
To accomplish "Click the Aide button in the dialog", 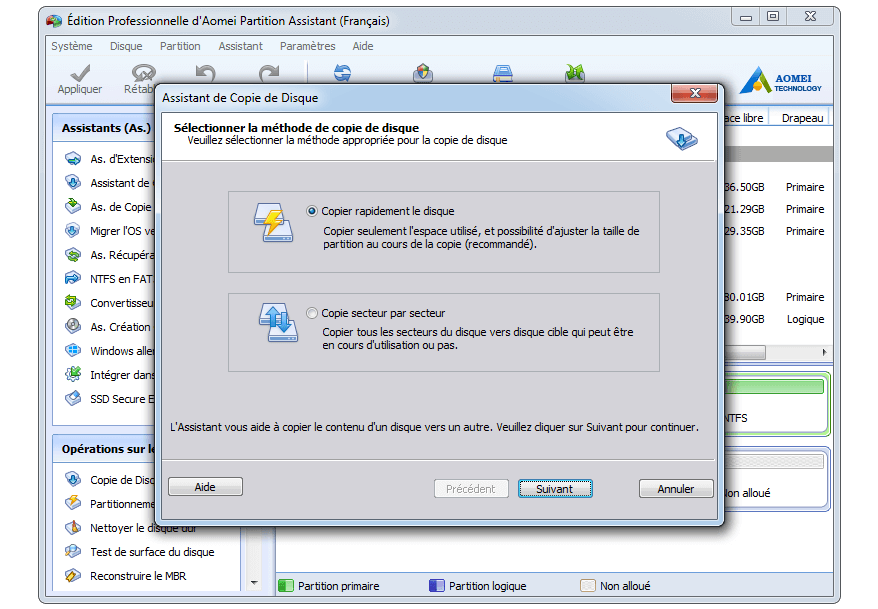I will click(205, 488).
